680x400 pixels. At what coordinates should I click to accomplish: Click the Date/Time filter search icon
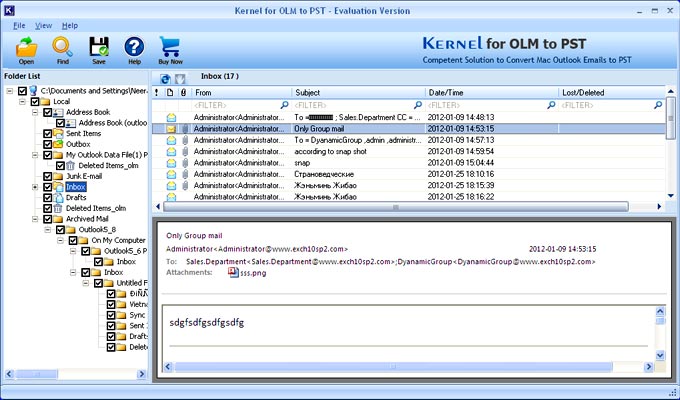pyautogui.click(x=551, y=105)
